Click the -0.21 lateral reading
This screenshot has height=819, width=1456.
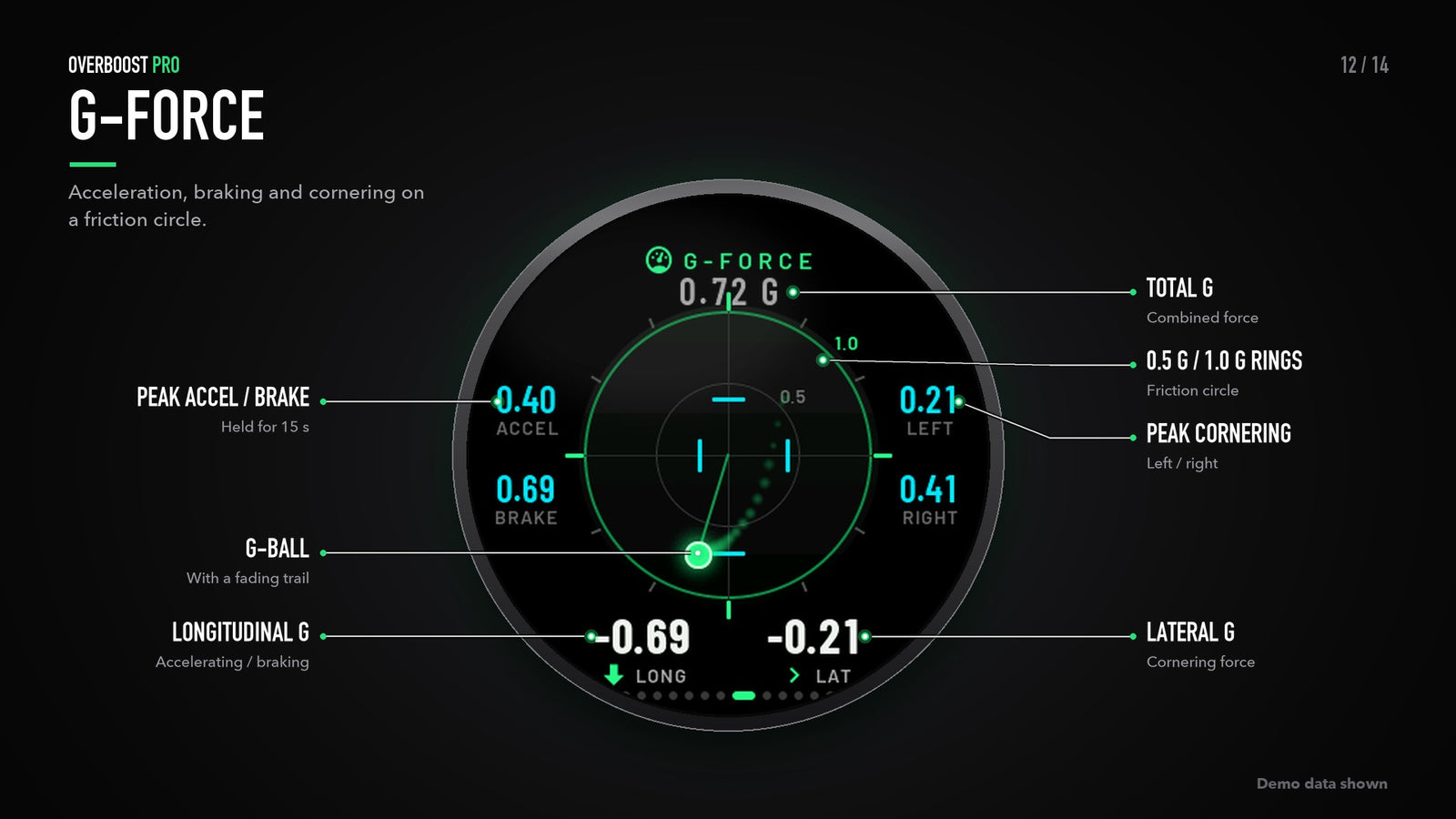click(814, 637)
